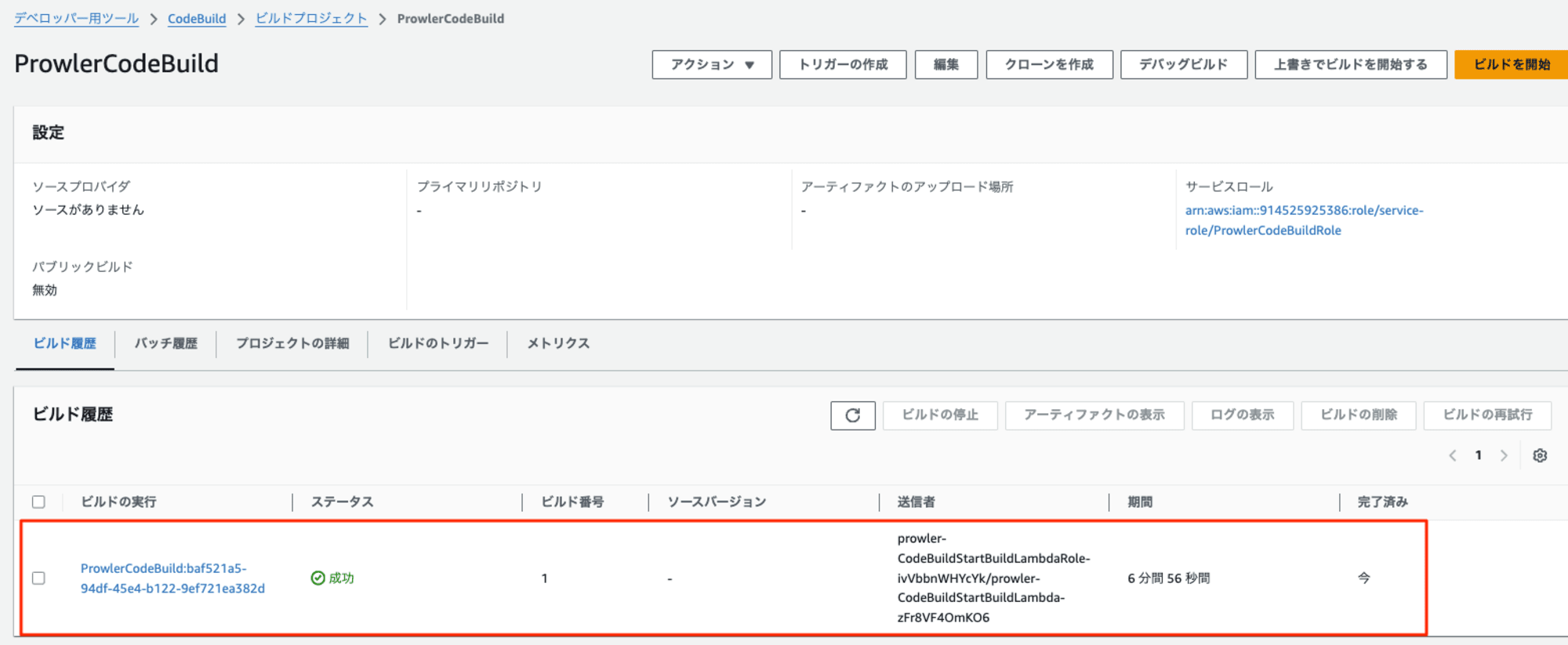Click the 成功 status cell

coord(333,578)
